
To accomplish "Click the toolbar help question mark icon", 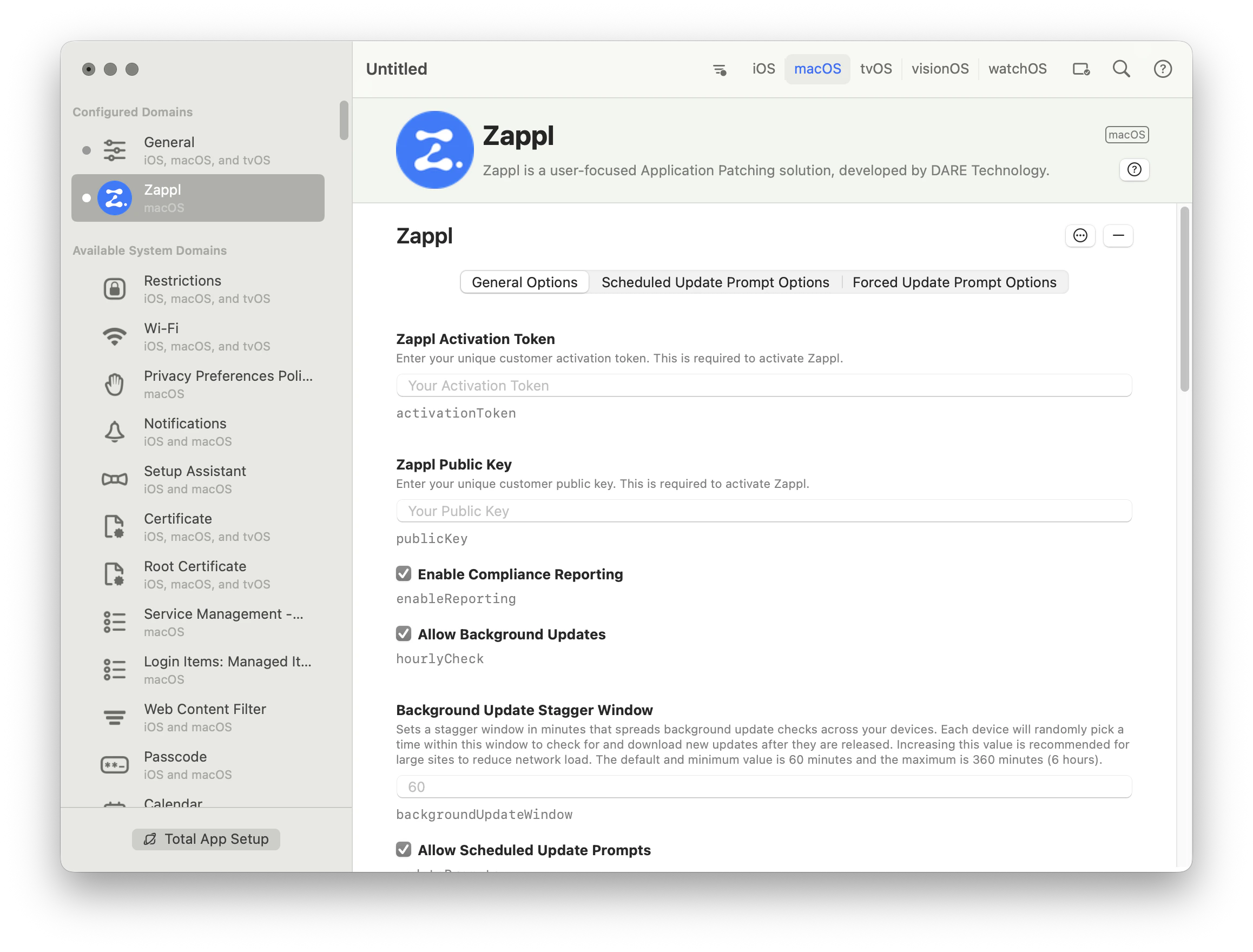I will pyautogui.click(x=1162, y=69).
